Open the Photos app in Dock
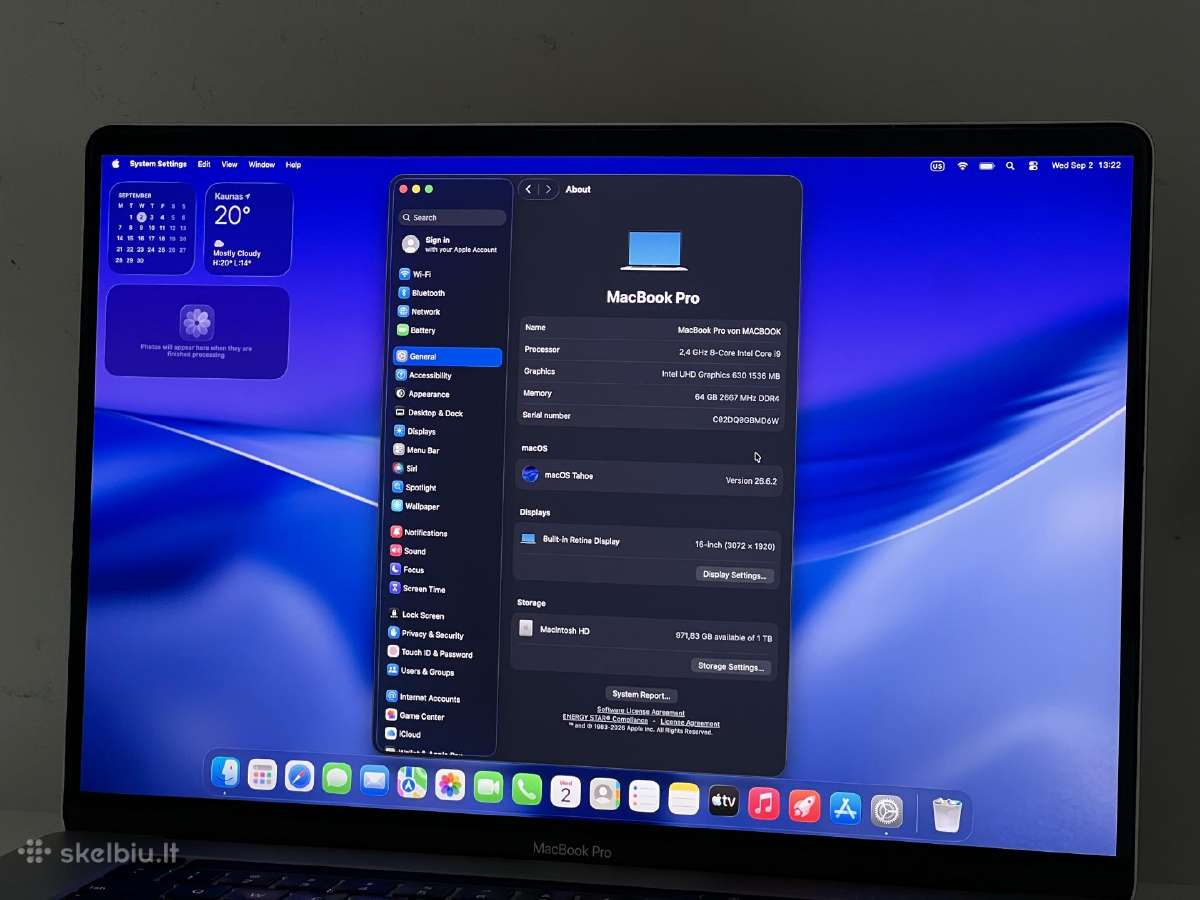 [450, 784]
